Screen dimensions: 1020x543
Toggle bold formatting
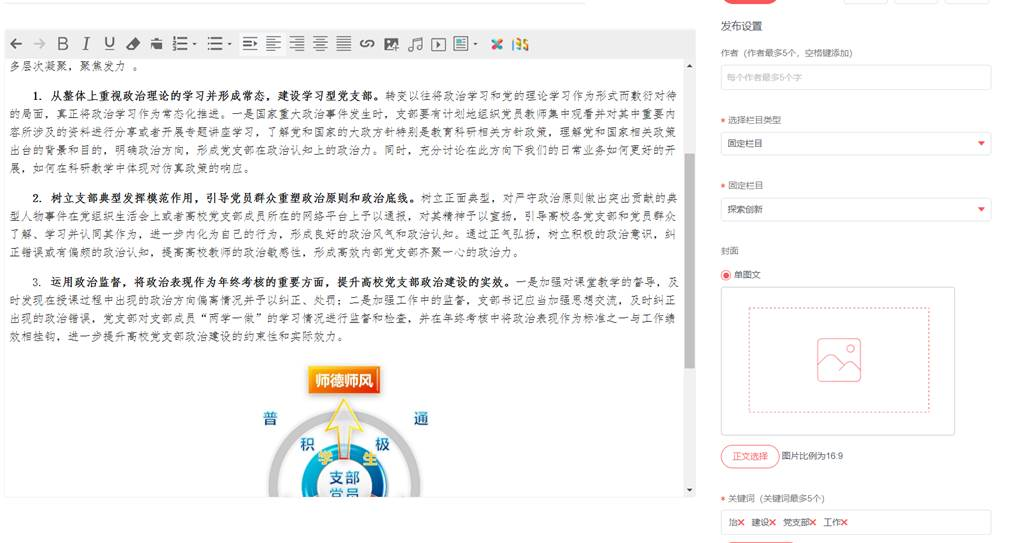point(63,44)
